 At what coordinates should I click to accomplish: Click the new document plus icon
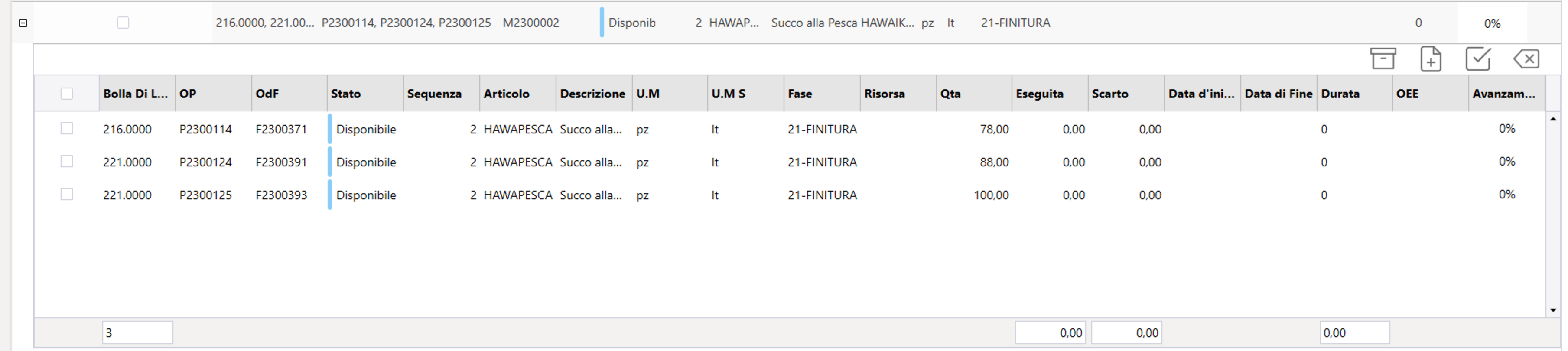[x=1431, y=58]
